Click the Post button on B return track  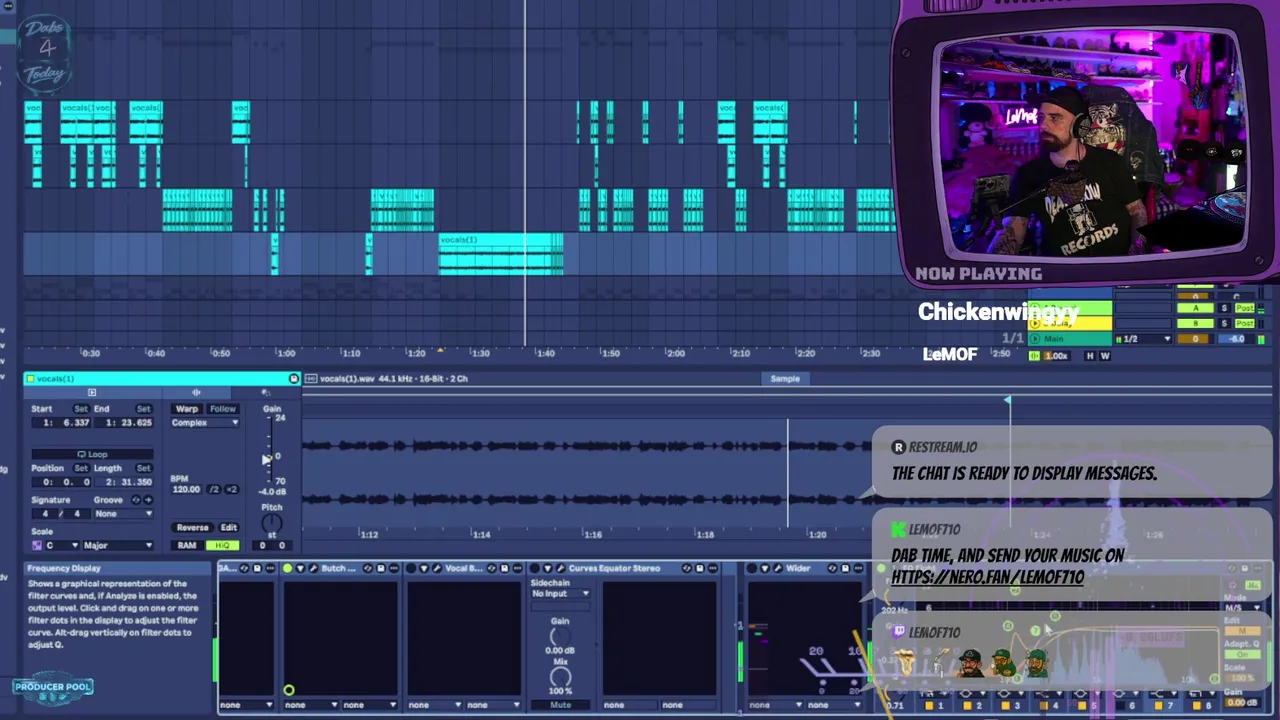[1245, 323]
